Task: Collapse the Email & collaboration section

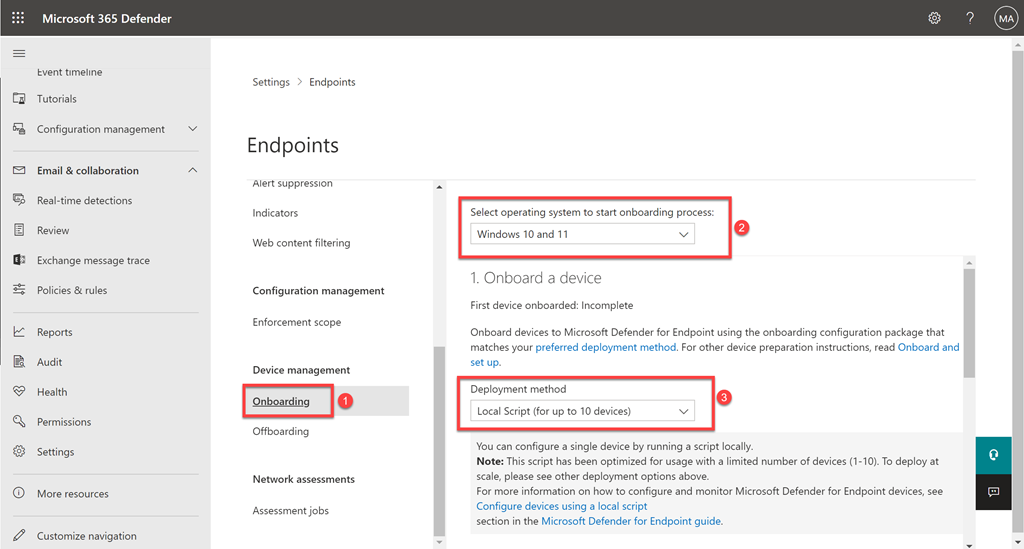Action: click(193, 171)
